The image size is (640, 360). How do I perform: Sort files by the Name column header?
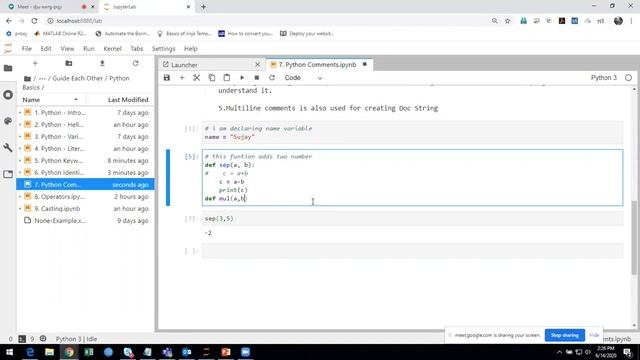(51, 100)
